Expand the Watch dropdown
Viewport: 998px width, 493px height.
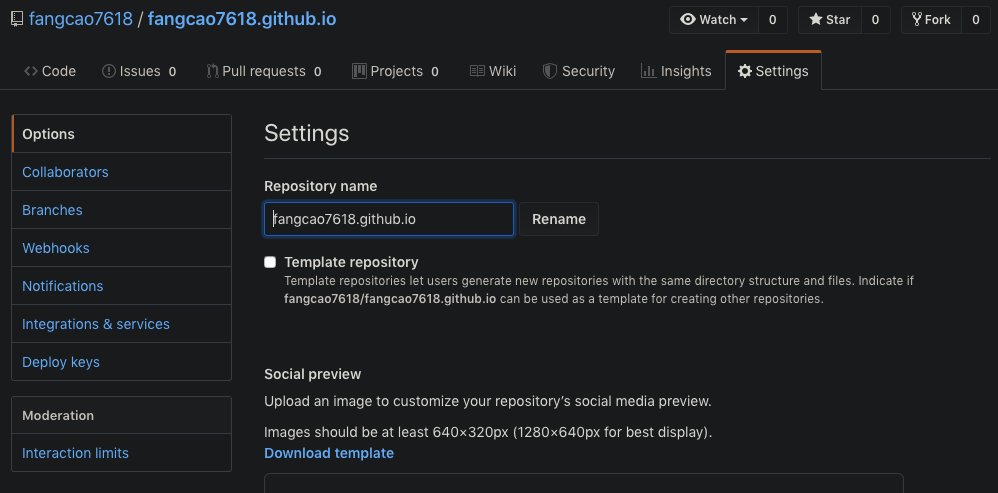(x=714, y=19)
